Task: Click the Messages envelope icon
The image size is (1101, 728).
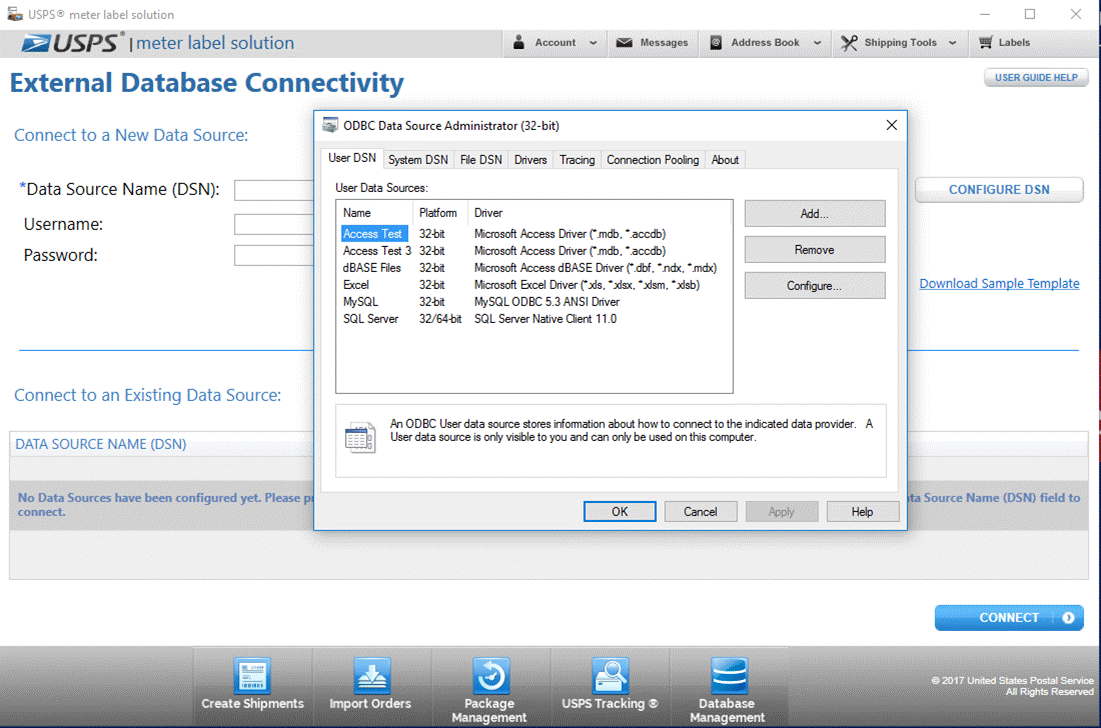Action: click(624, 43)
